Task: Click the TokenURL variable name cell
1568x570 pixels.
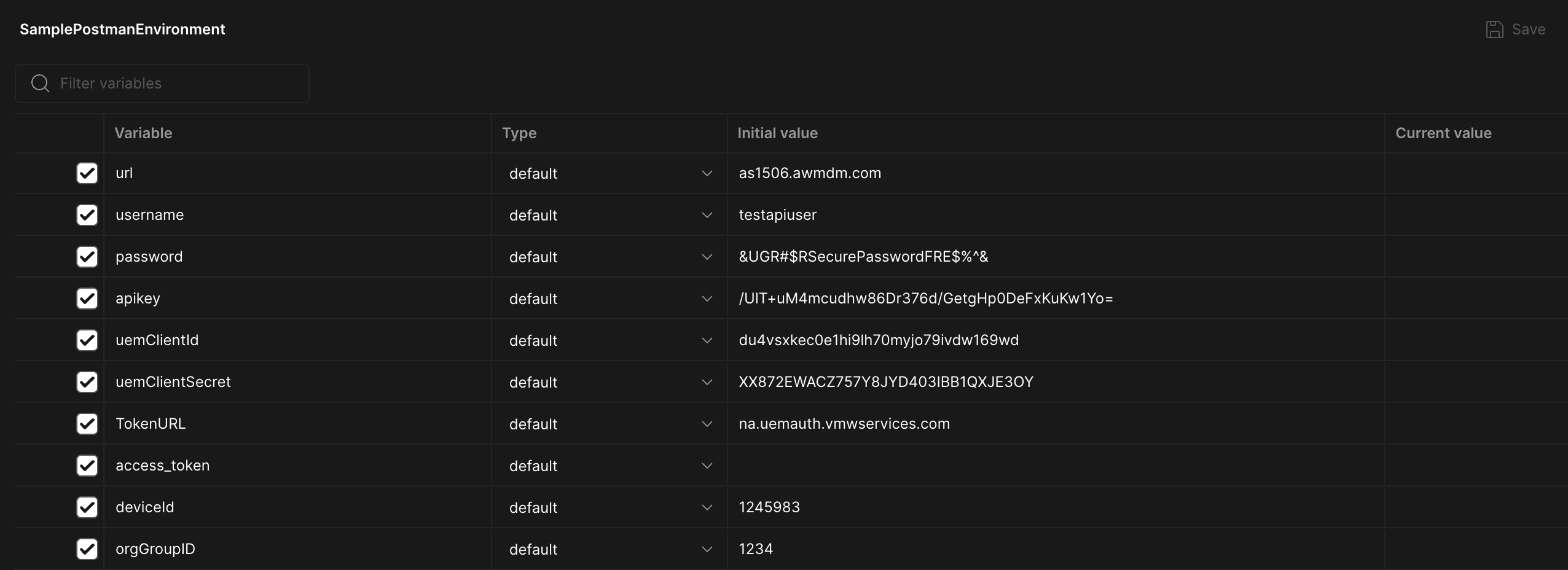Action: tap(297, 424)
